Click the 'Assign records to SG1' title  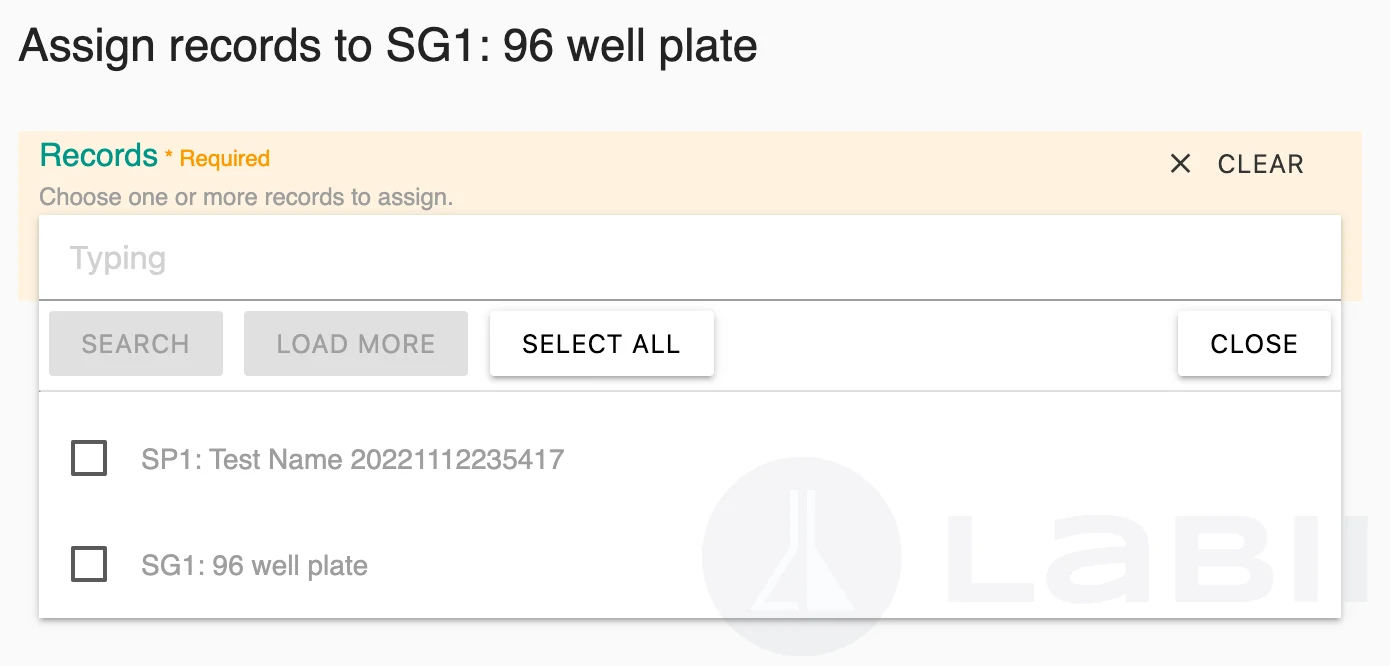[388, 46]
